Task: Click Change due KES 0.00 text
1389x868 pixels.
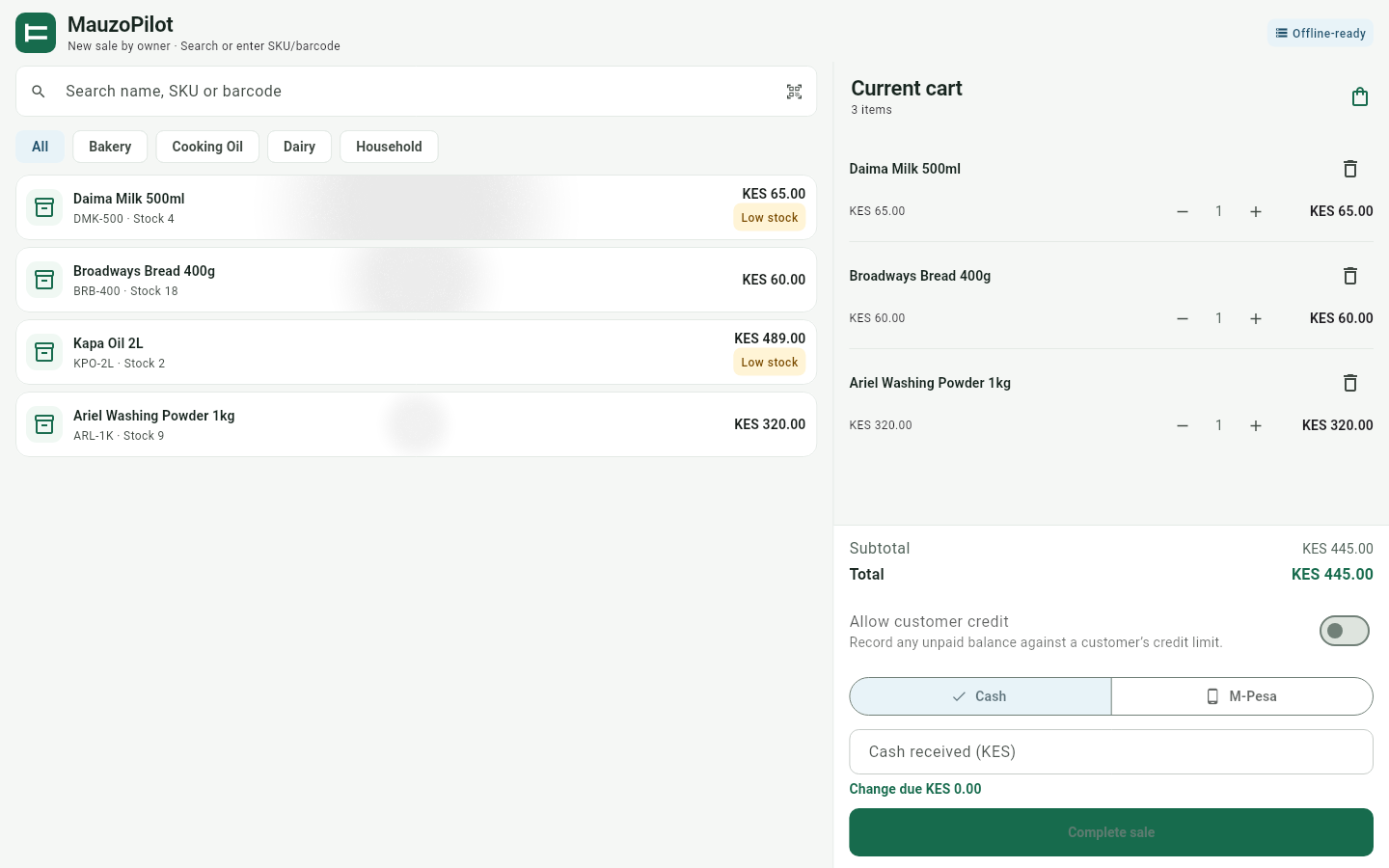Action: coord(915,789)
